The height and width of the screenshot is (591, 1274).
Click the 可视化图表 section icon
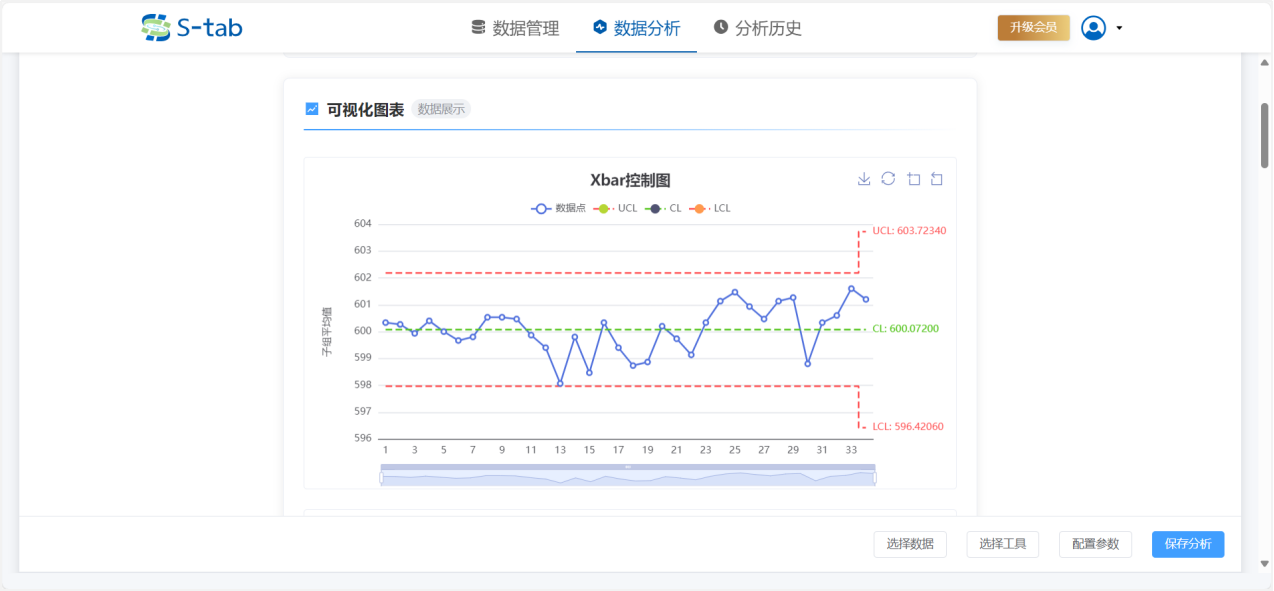coord(312,109)
